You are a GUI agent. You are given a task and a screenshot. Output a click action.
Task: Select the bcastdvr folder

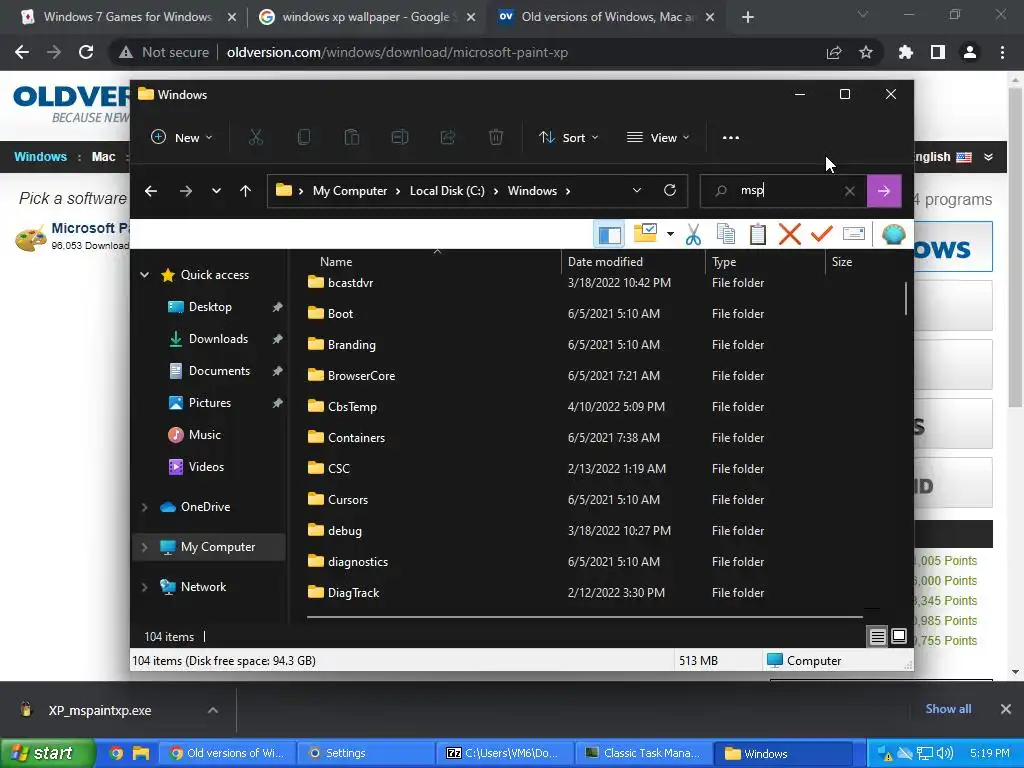pos(350,283)
